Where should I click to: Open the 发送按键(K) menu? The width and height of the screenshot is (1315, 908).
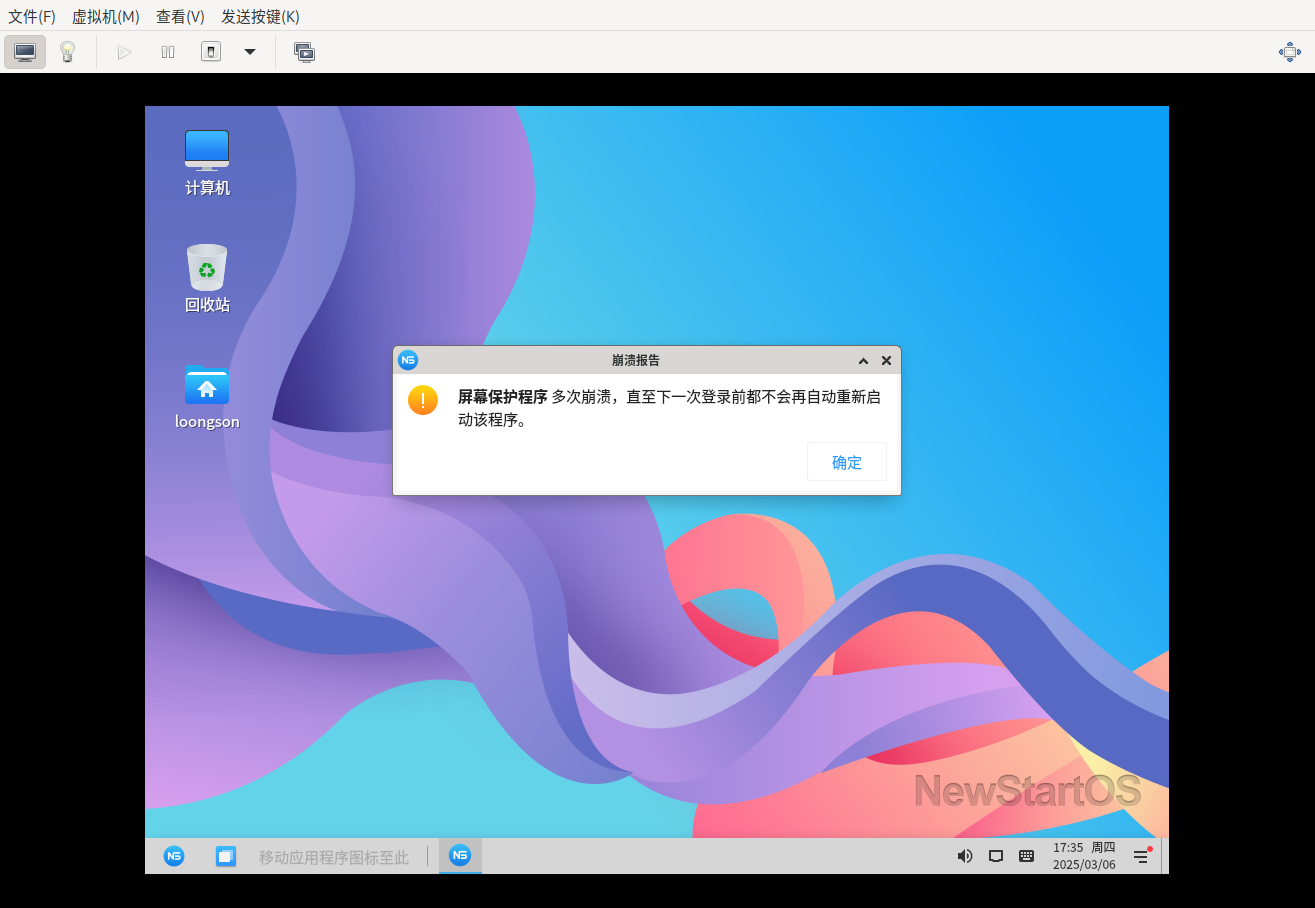point(260,16)
